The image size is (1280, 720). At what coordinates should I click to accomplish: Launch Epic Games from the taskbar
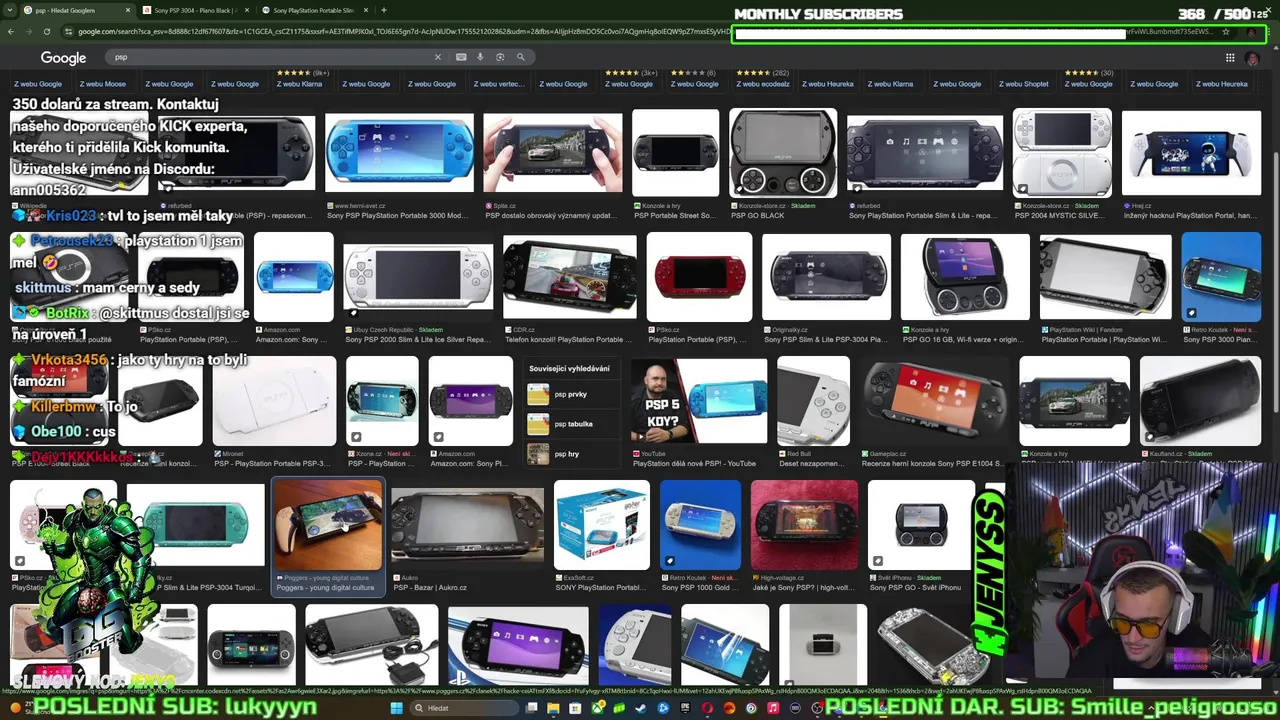(685, 708)
